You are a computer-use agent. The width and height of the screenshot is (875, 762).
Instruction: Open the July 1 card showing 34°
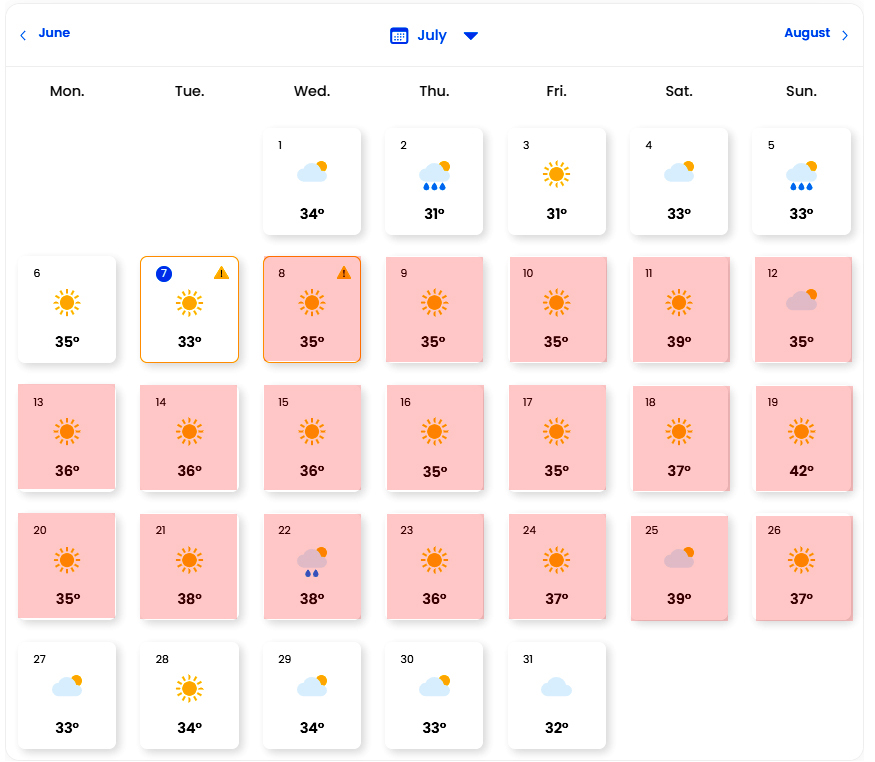(312, 181)
